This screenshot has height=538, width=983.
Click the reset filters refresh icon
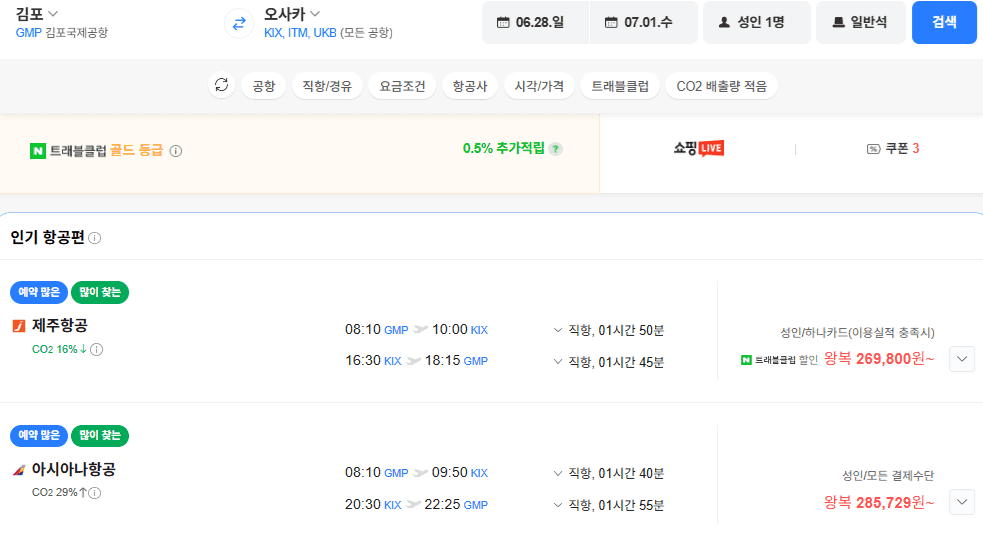pyautogui.click(x=221, y=85)
